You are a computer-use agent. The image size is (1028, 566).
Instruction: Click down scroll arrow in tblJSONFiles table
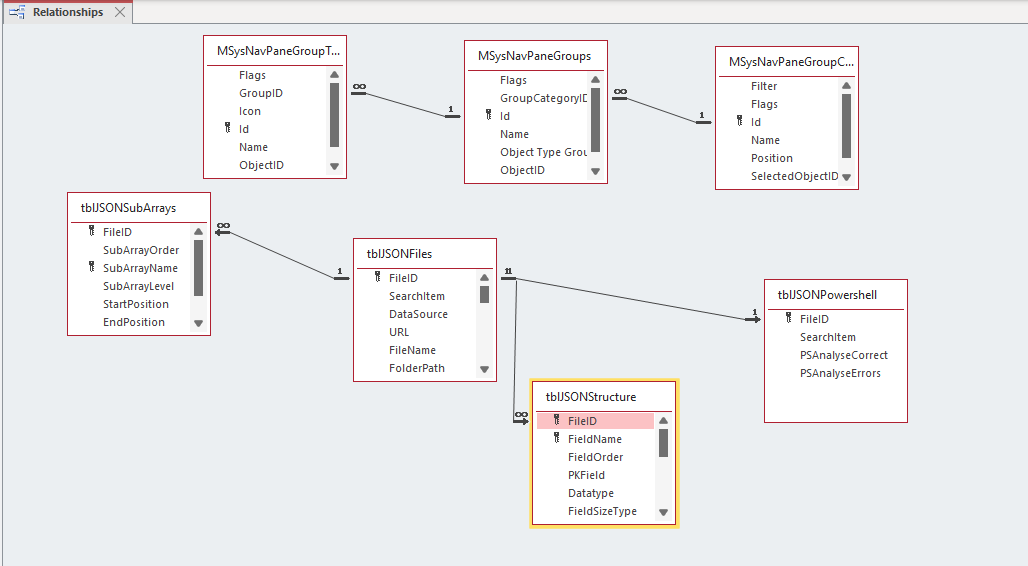click(484, 369)
